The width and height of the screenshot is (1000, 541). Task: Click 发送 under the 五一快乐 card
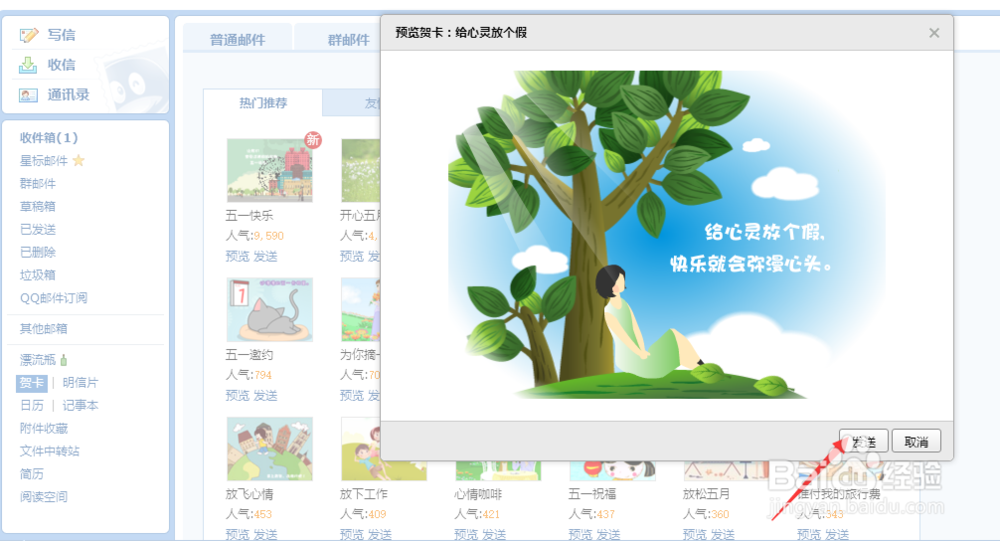pos(265,256)
